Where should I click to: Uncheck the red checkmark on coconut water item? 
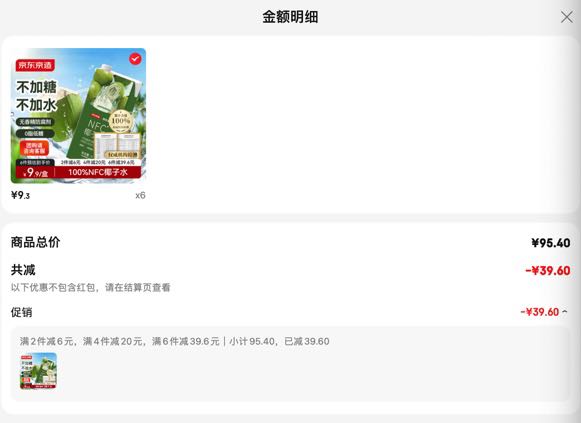(135, 59)
